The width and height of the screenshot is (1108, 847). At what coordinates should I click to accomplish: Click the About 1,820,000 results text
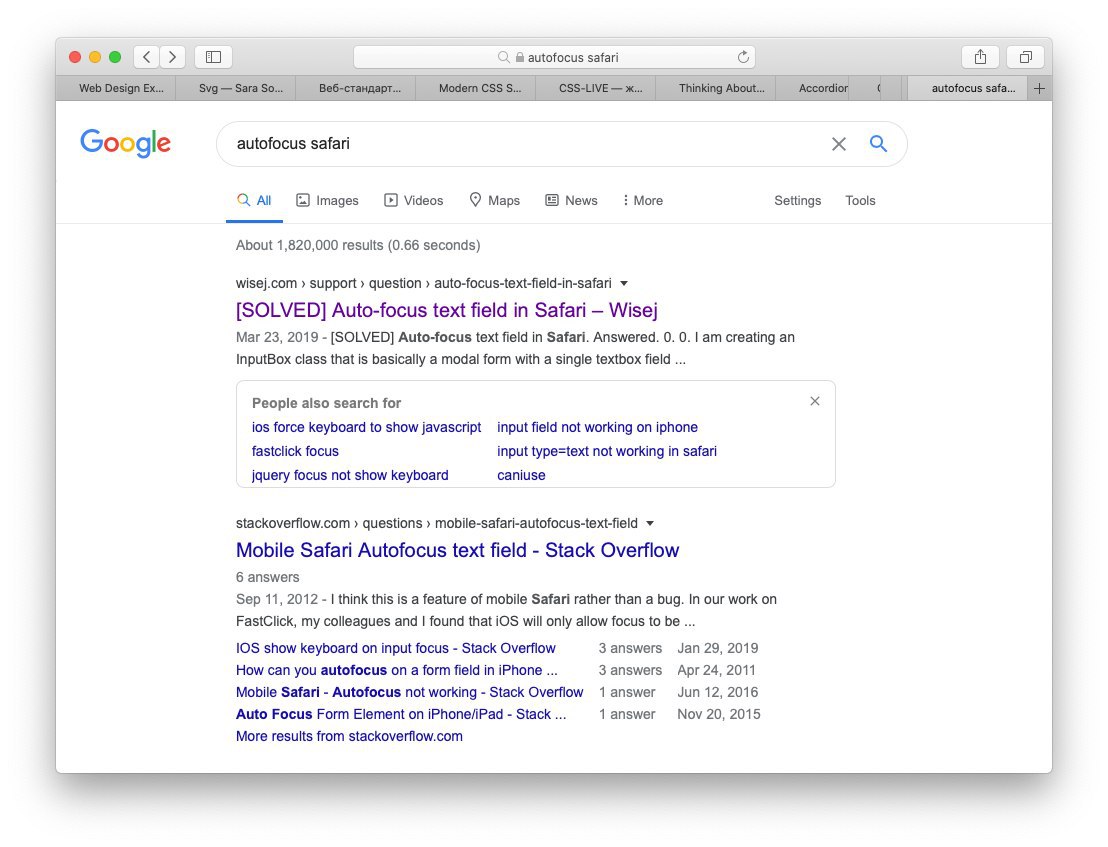coord(358,245)
